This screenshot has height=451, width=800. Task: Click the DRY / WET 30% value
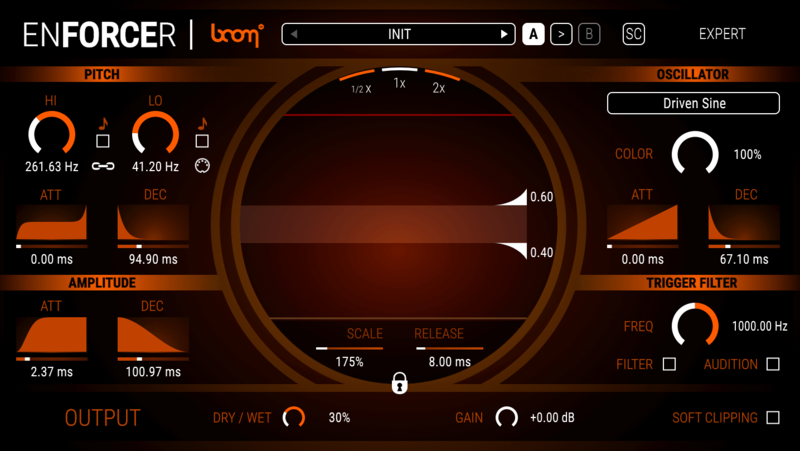(x=339, y=418)
